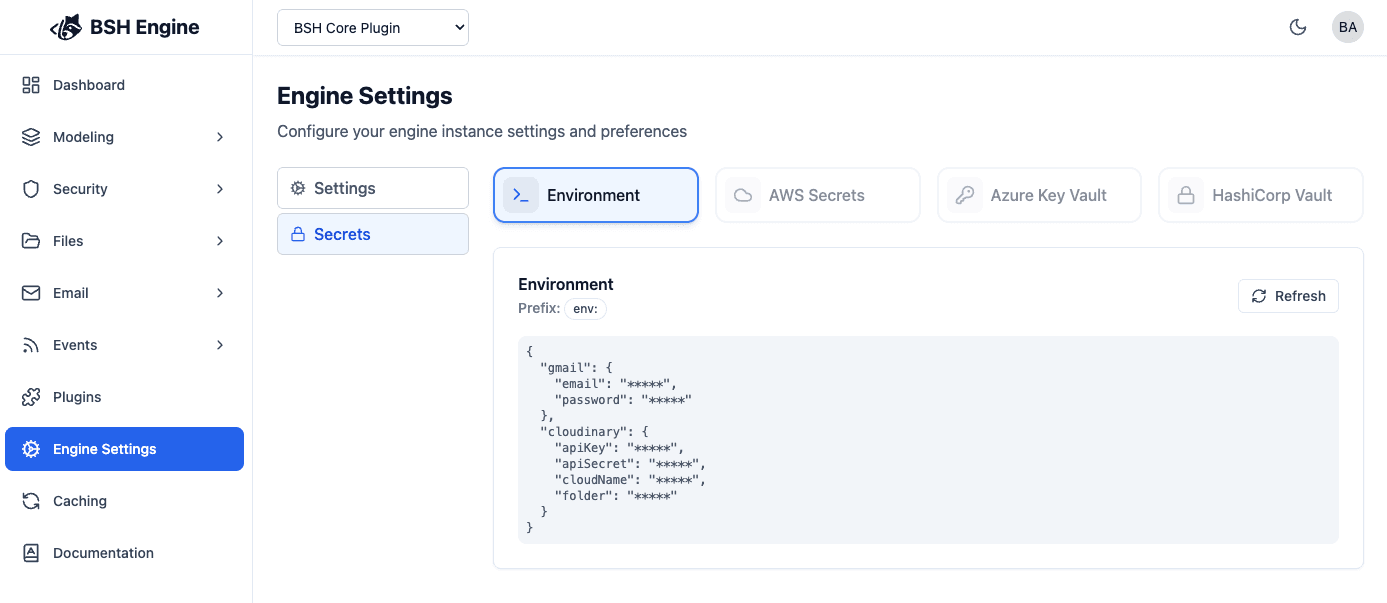Select the Secrets section tab
Image resolution: width=1387 pixels, height=603 pixels.
coord(372,234)
